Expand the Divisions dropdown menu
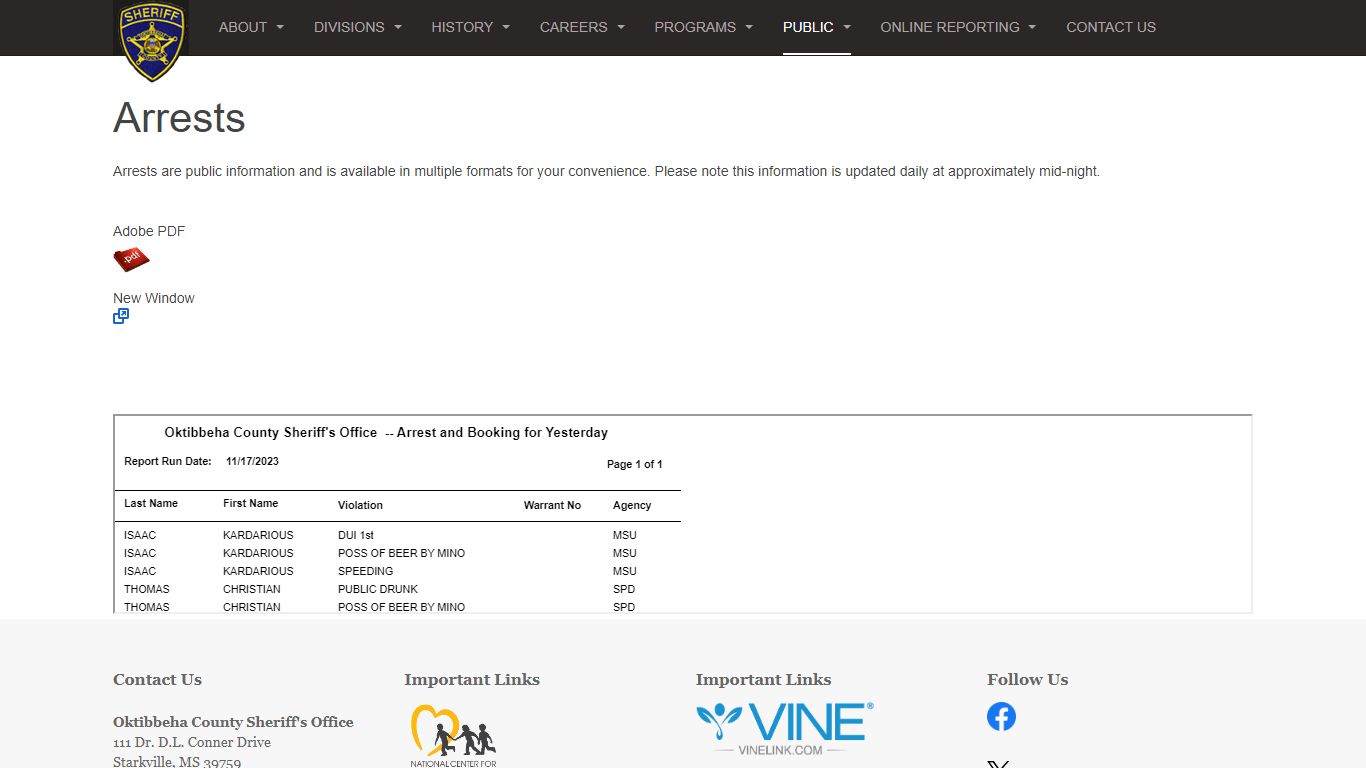 coord(357,27)
